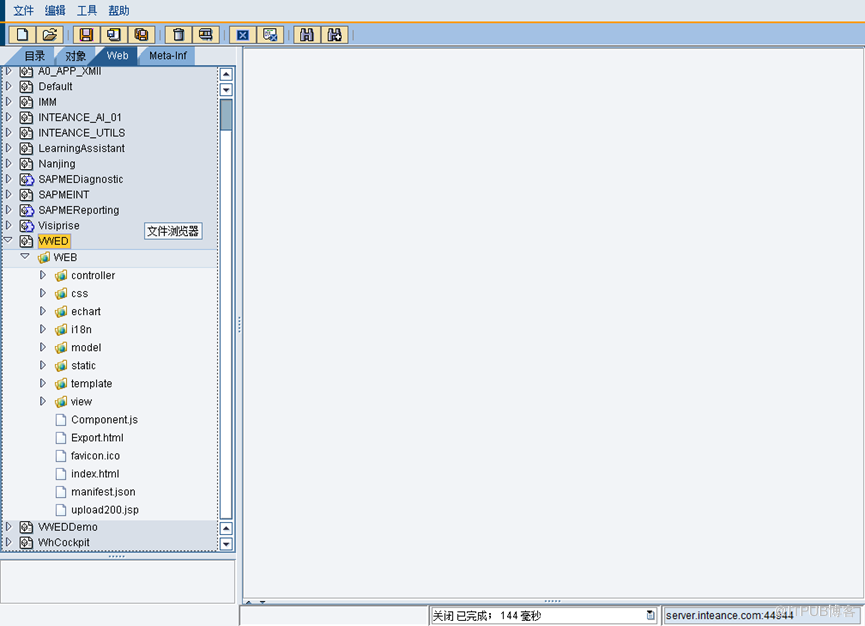Switch to the Meta-Inf tab
865x626 pixels.
(167, 56)
